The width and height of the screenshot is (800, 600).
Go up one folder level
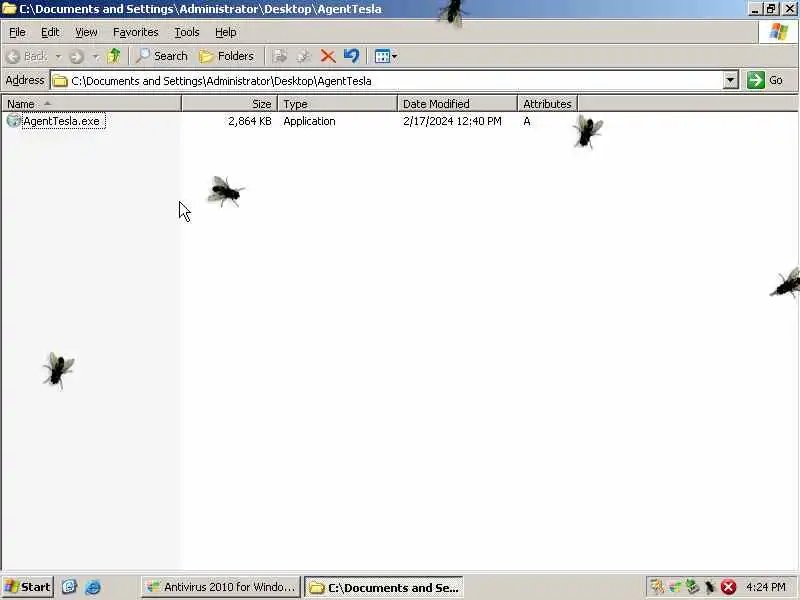[x=114, y=56]
